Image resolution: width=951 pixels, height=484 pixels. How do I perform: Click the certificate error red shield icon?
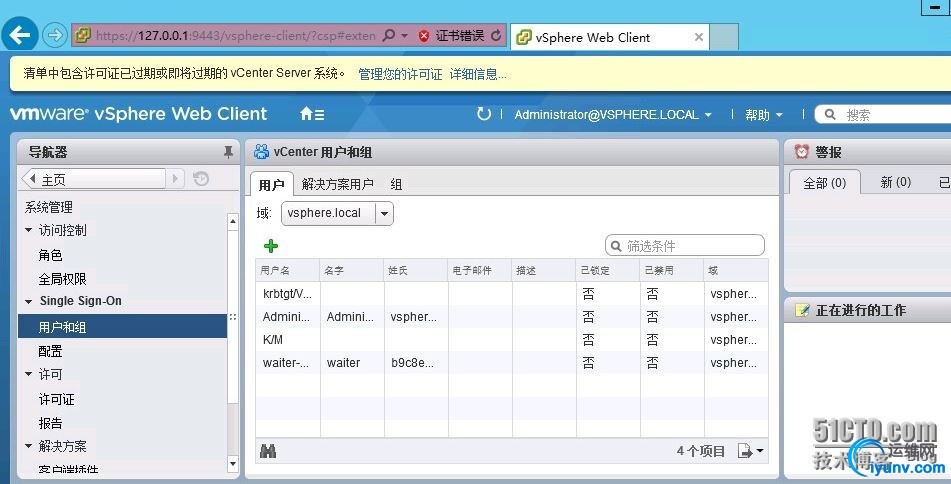[425, 36]
